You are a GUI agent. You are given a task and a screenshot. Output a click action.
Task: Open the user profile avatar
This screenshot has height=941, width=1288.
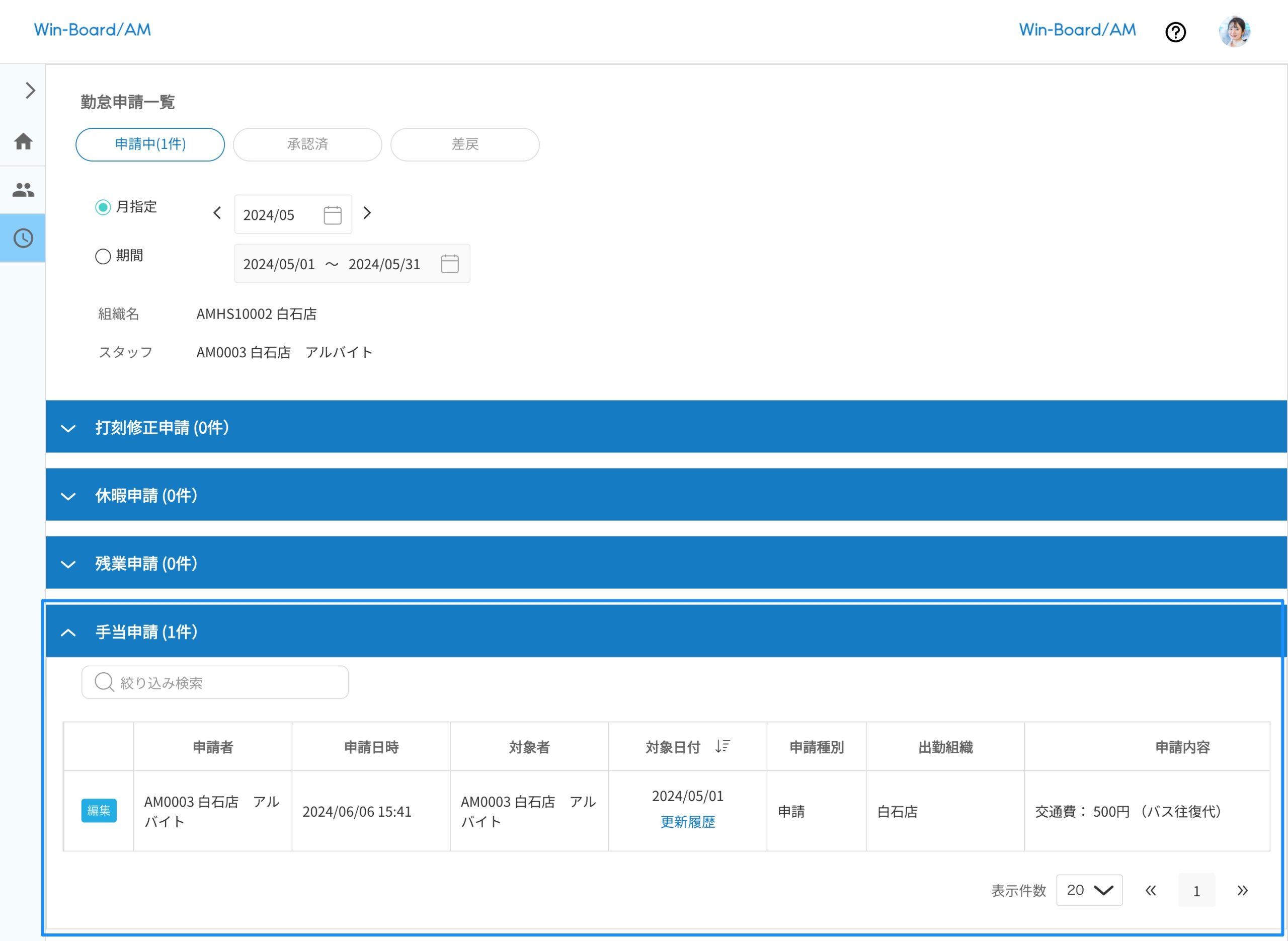pyautogui.click(x=1234, y=31)
